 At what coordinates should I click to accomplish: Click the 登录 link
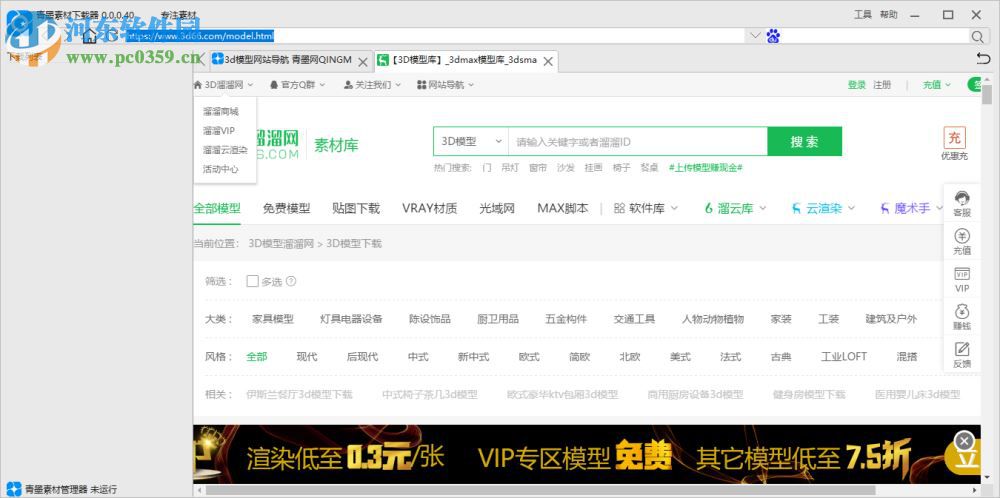coord(857,85)
